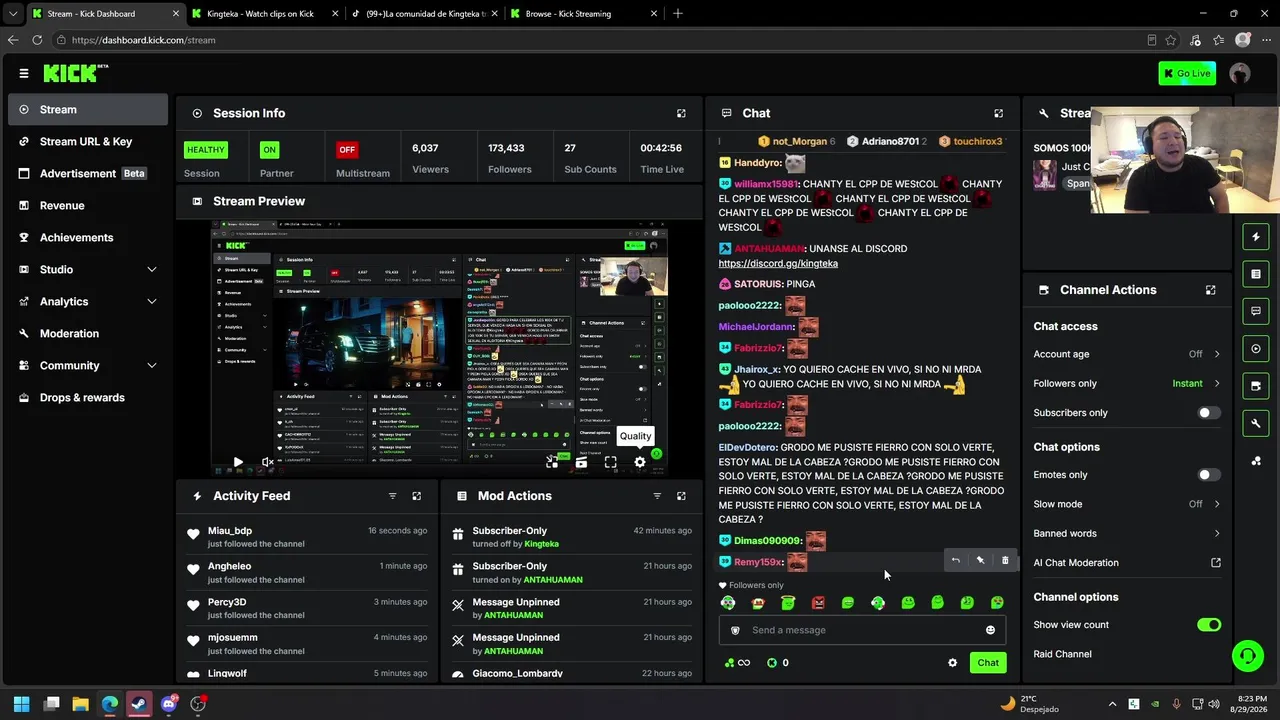Open AI Chat Moderation external link
The width and height of the screenshot is (1280, 720).
1216,563
